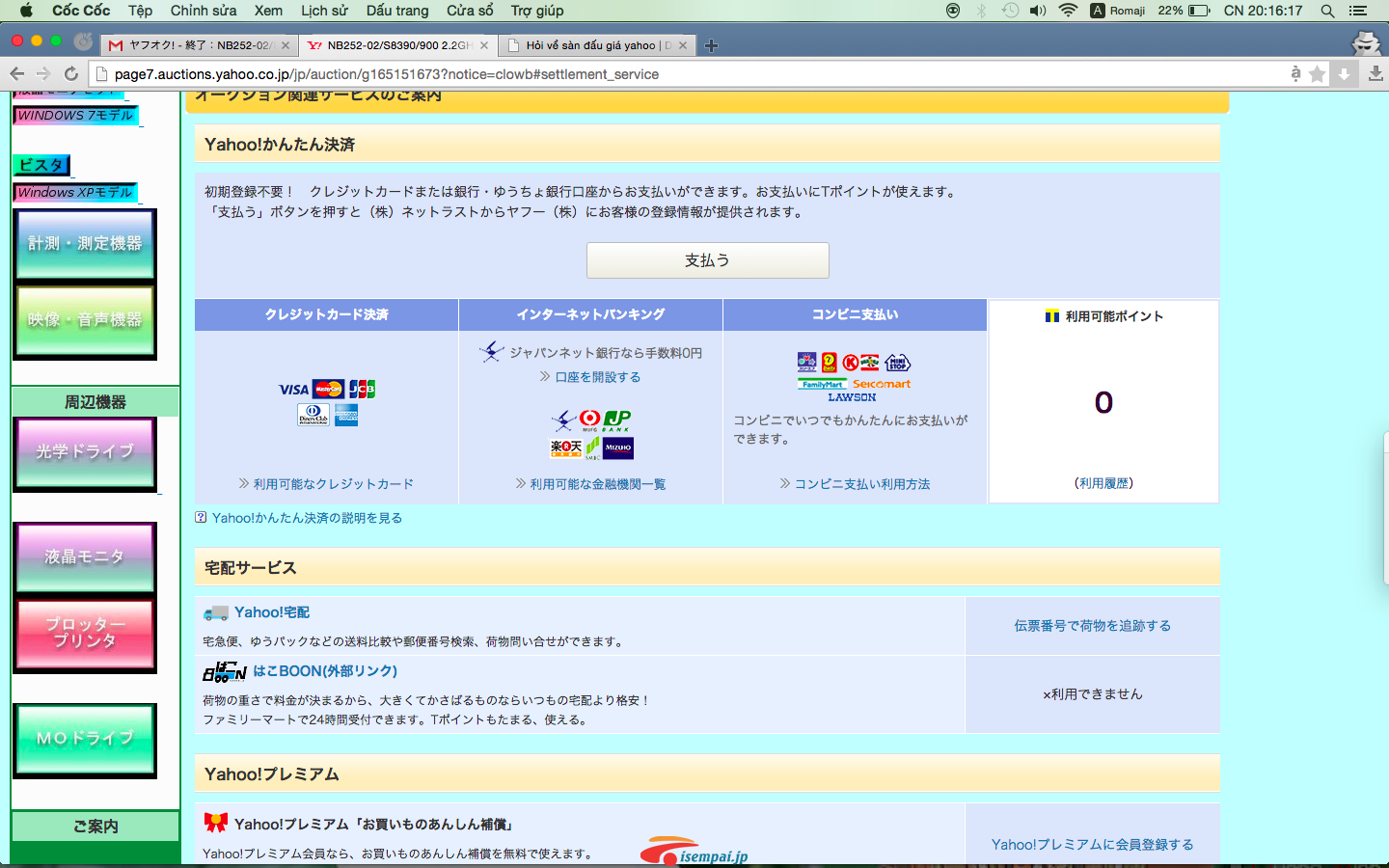
Task: Open the Dấu trang menu
Action: click(x=397, y=11)
